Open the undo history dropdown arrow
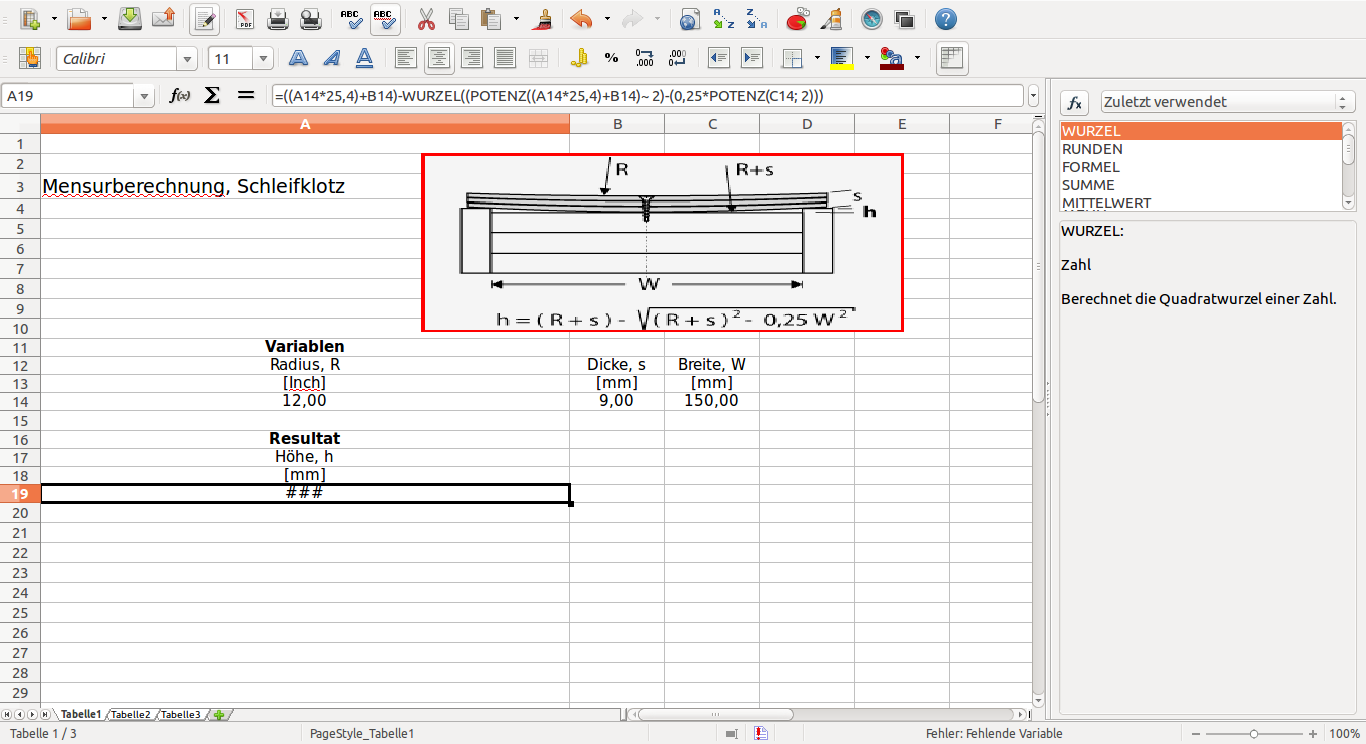This screenshot has height=744, width=1366. click(607, 18)
